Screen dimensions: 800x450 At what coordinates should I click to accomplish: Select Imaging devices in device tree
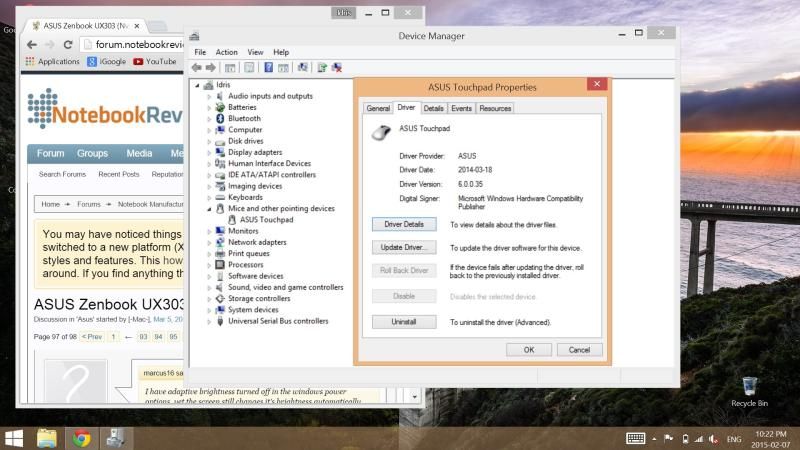point(255,186)
